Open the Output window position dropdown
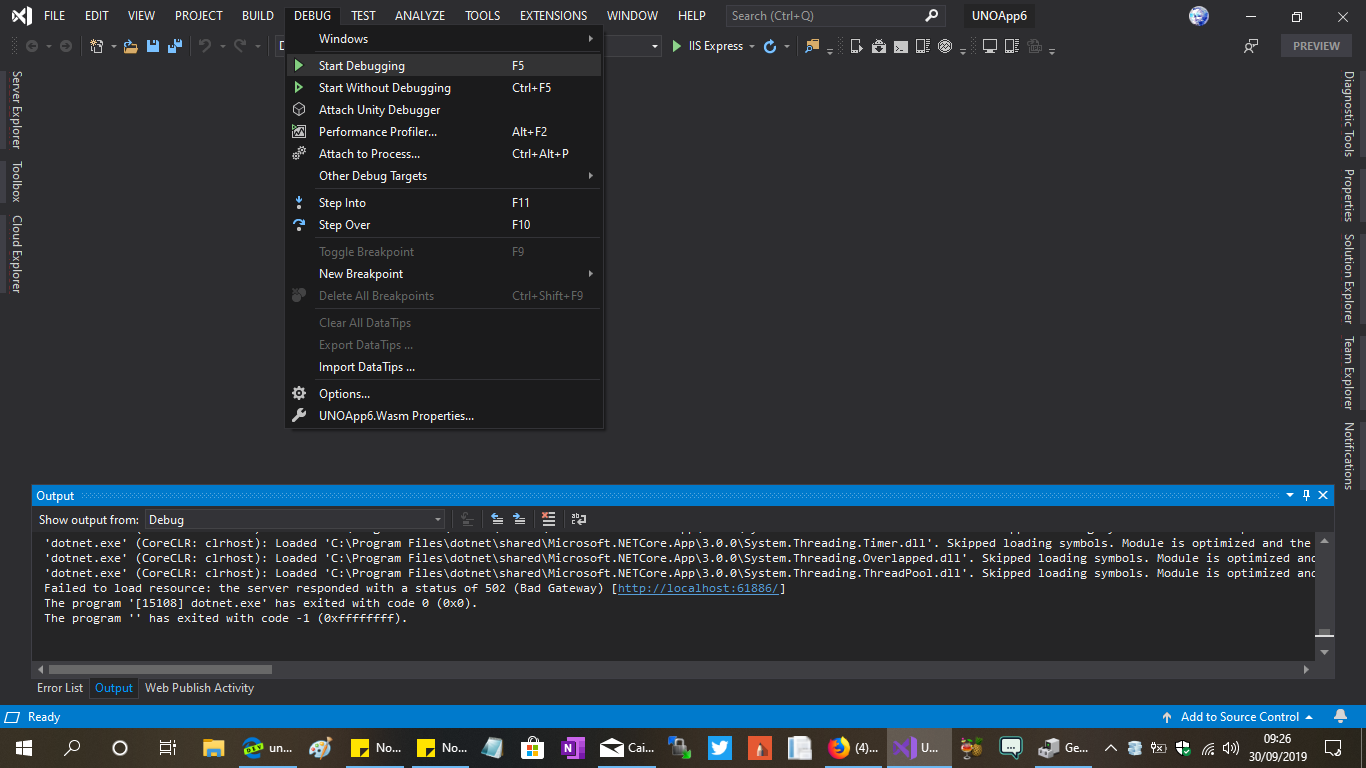Image resolution: width=1366 pixels, height=768 pixels. click(x=1289, y=495)
